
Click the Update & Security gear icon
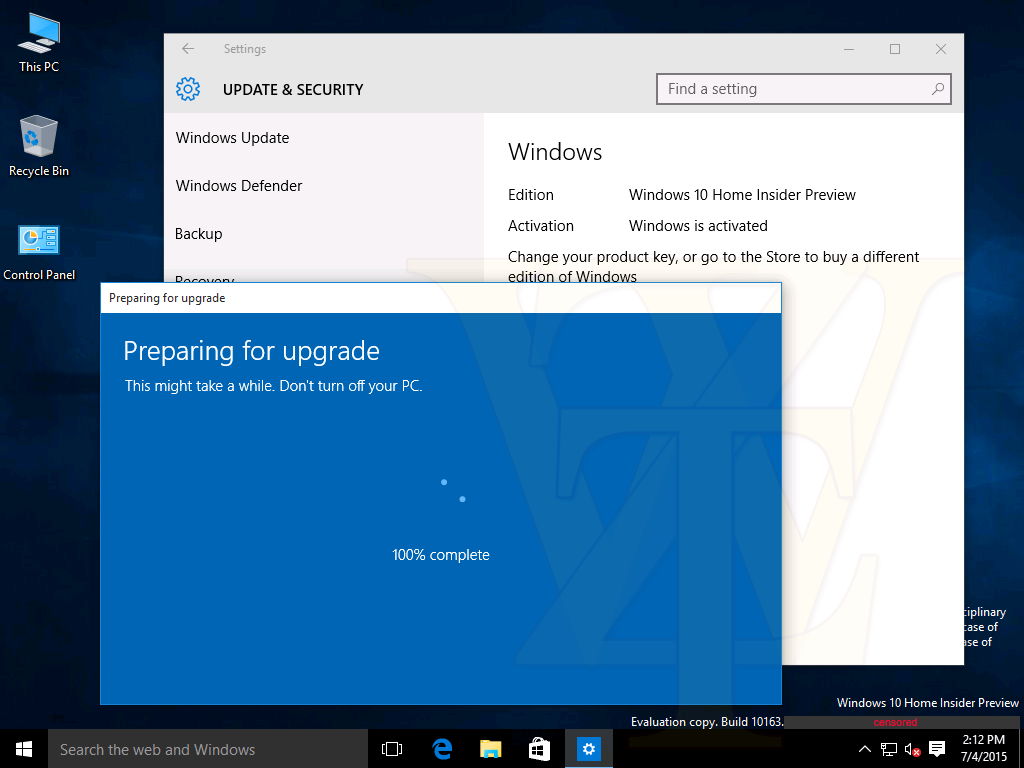click(x=188, y=89)
